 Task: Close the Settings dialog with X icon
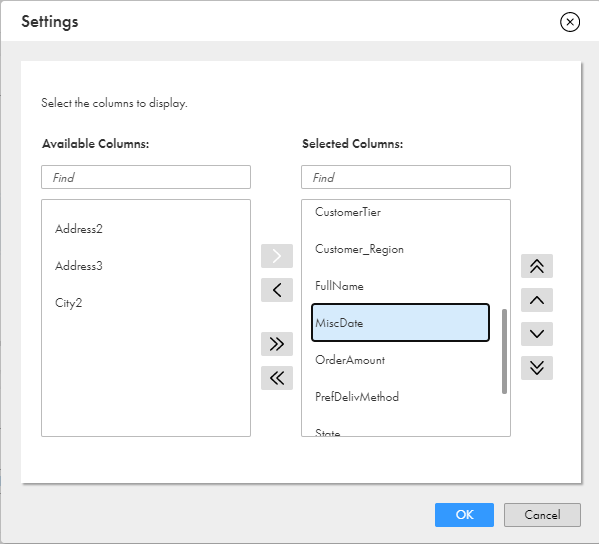pos(570,22)
